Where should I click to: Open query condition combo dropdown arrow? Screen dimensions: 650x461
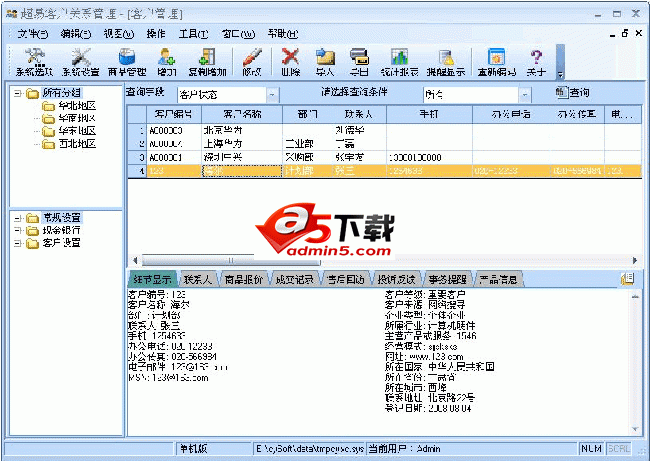(525, 95)
